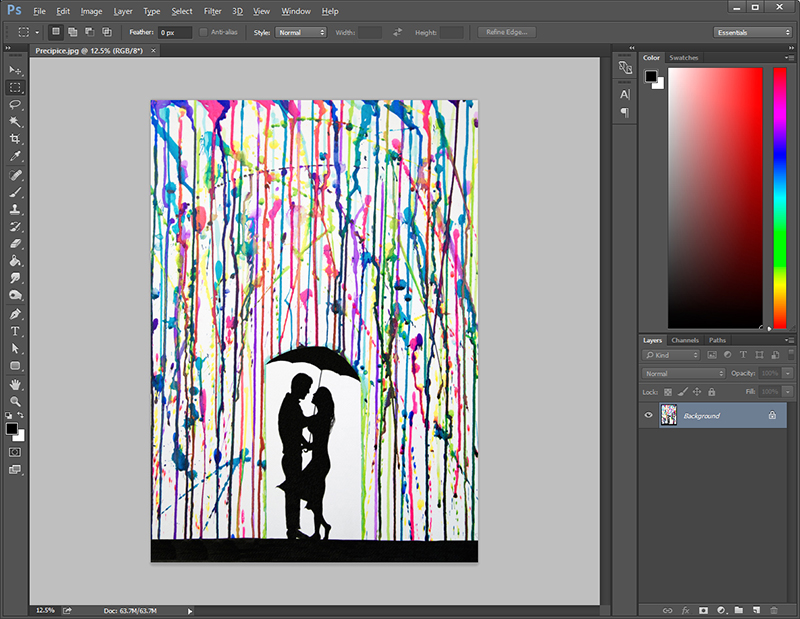Select the Path Selection tool
The image size is (800, 619).
pos(15,349)
